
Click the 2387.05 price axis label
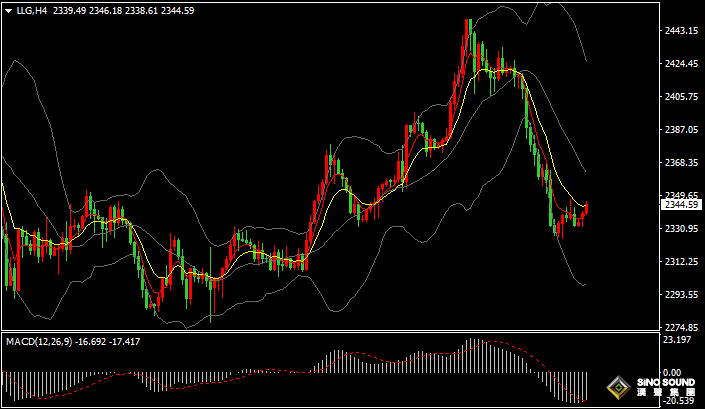click(681, 130)
